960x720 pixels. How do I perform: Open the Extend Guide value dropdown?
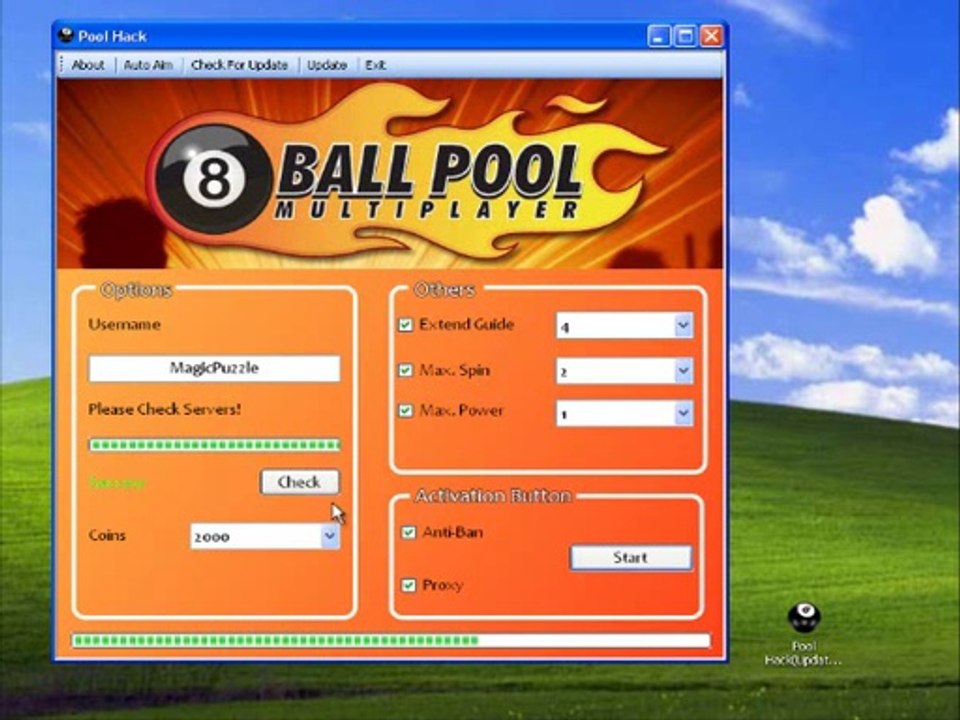pyautogui.click(x=684, y=326)
